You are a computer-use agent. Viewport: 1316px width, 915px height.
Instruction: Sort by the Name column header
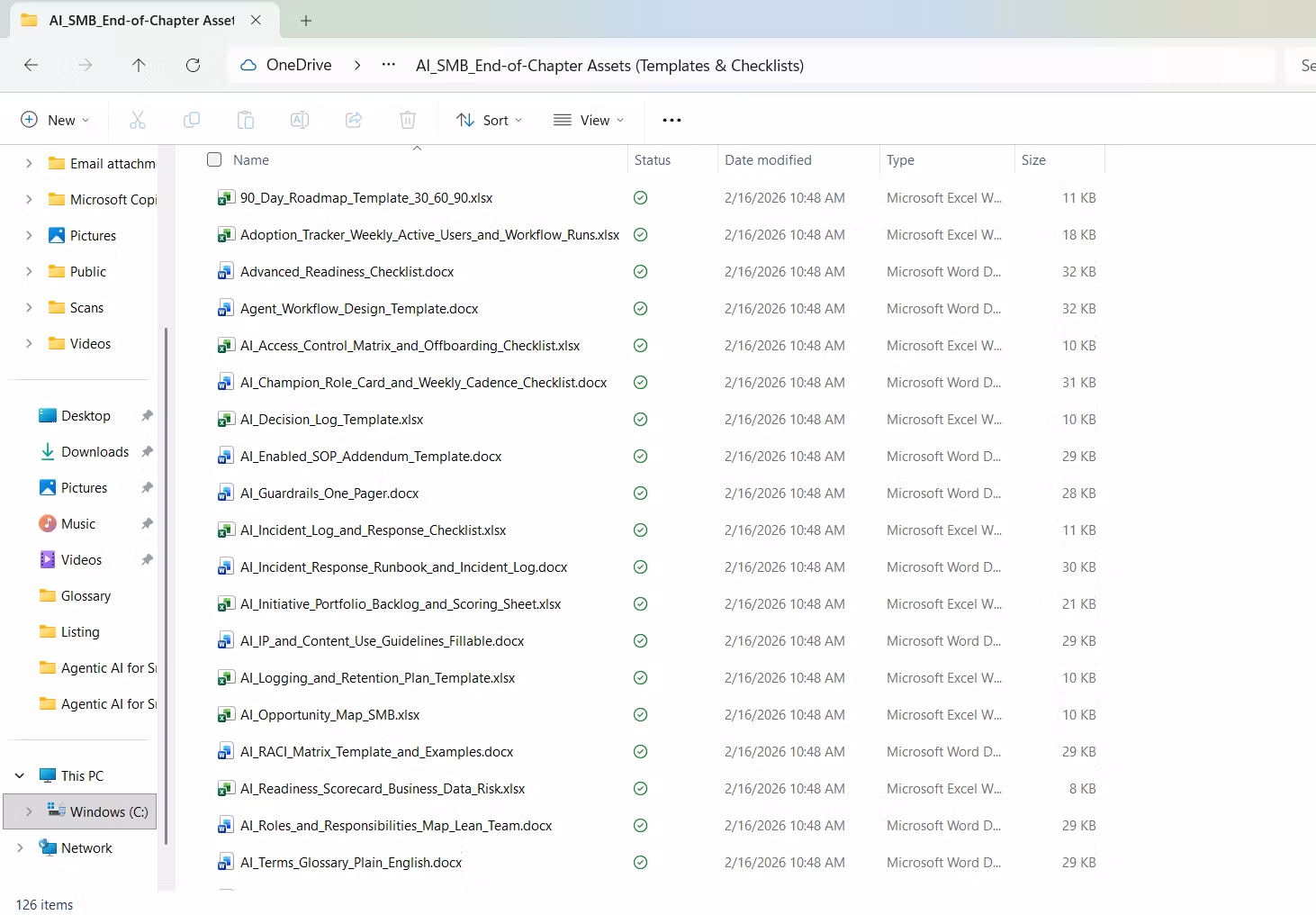click(251, 159)
